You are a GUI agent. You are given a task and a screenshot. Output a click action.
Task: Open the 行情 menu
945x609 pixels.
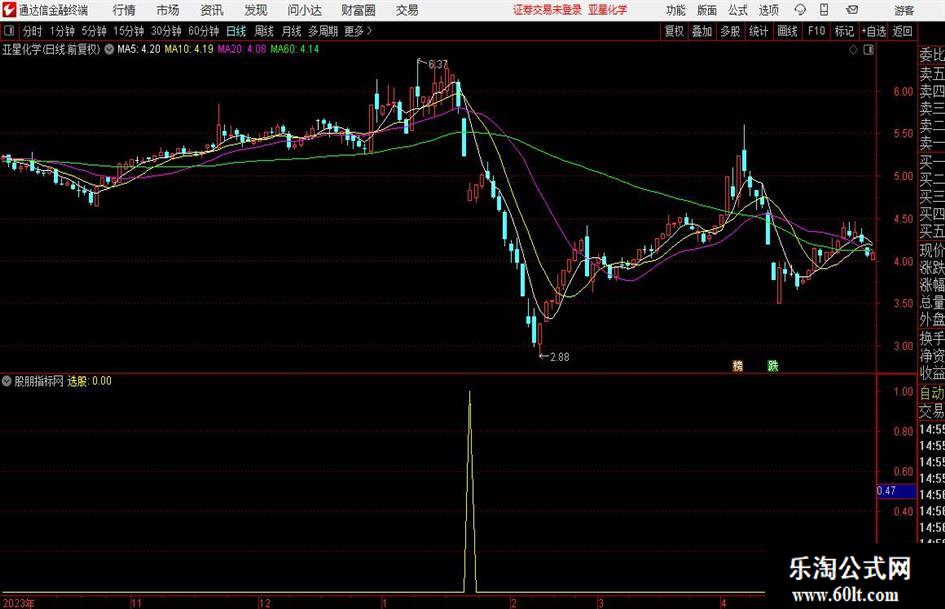124,10
